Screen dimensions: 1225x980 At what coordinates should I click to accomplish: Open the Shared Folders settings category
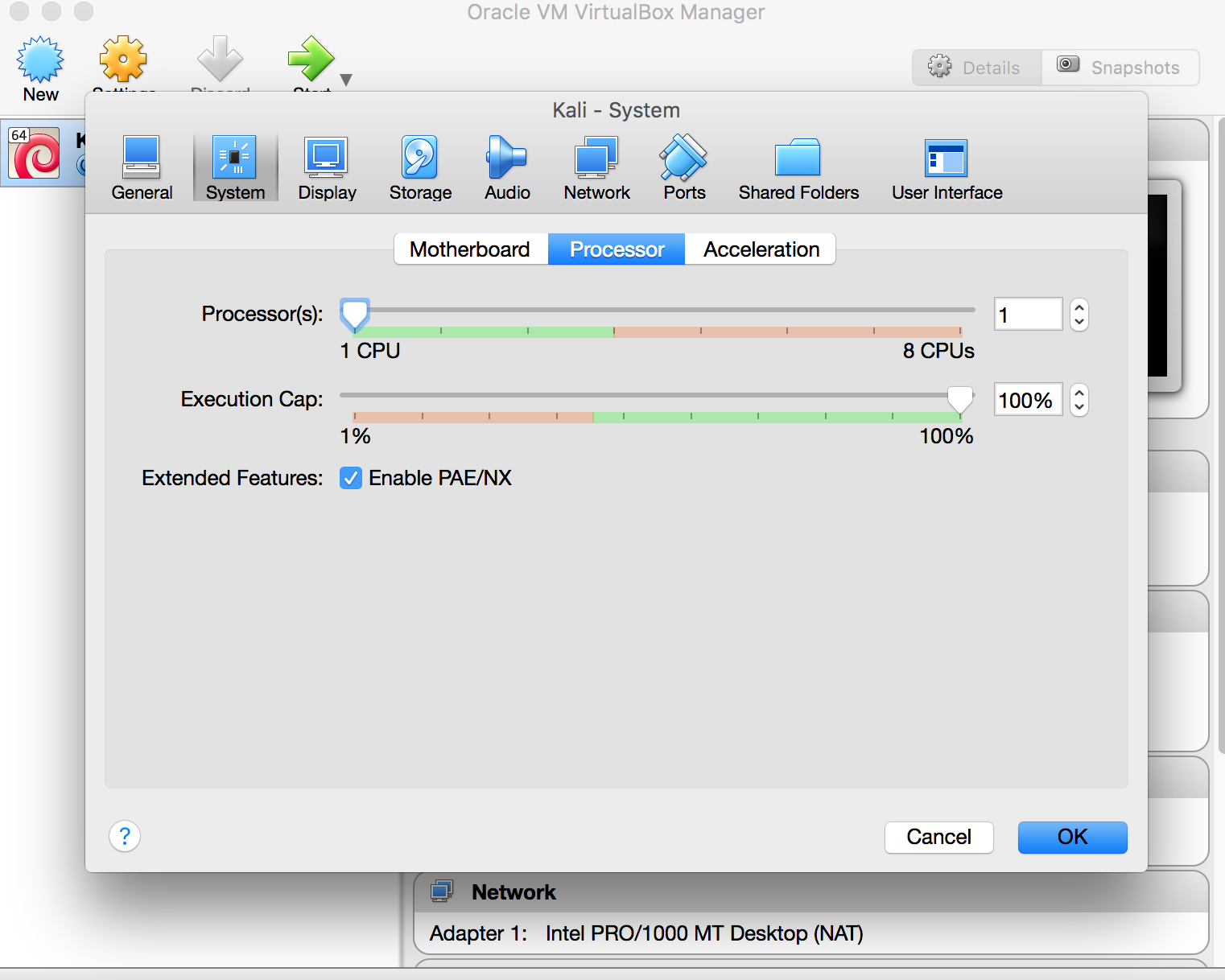click(x=798, y=168)
